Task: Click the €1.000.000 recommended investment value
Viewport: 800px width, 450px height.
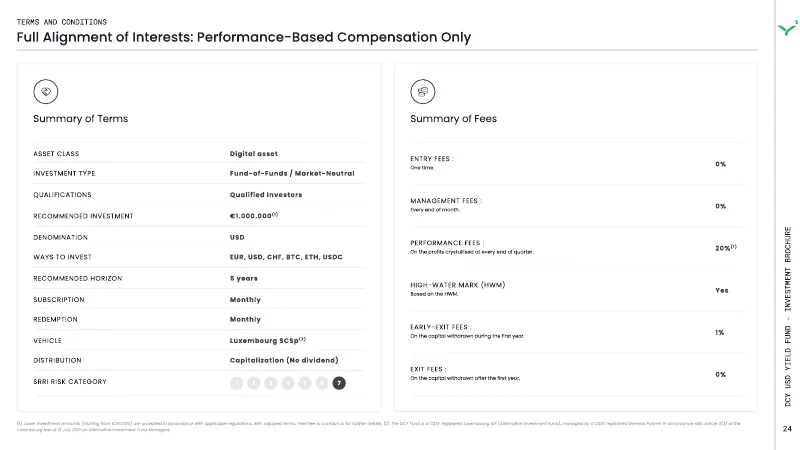Action: (254, 216)
